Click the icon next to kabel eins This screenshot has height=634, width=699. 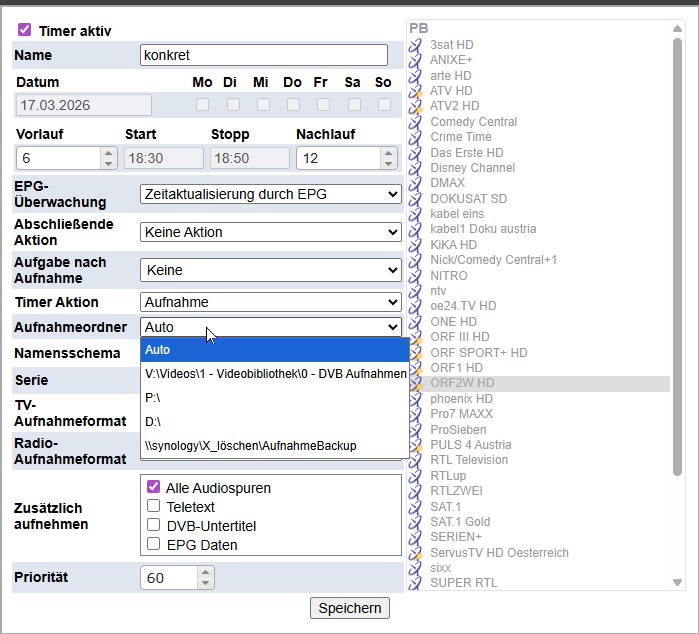(416, 214)
